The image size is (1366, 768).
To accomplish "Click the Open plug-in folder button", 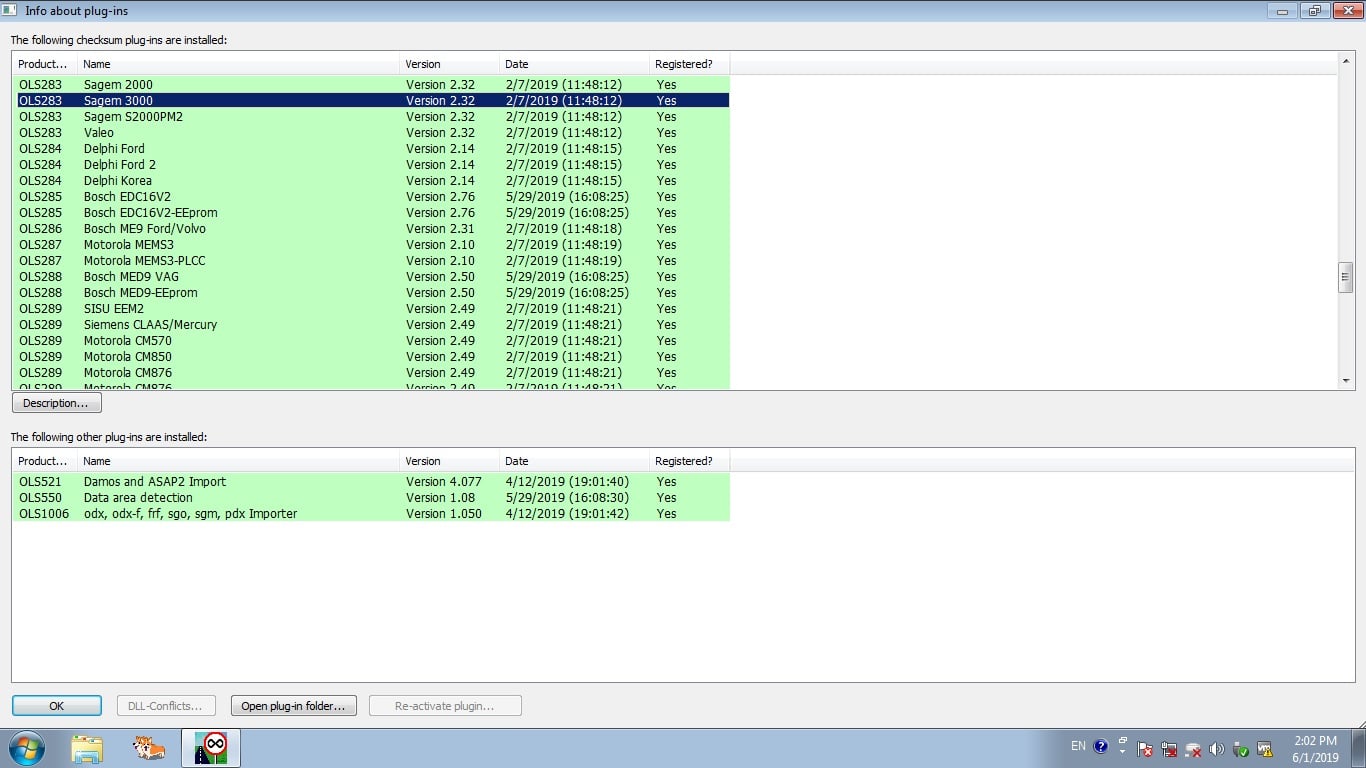I will [x=293, y=706].
